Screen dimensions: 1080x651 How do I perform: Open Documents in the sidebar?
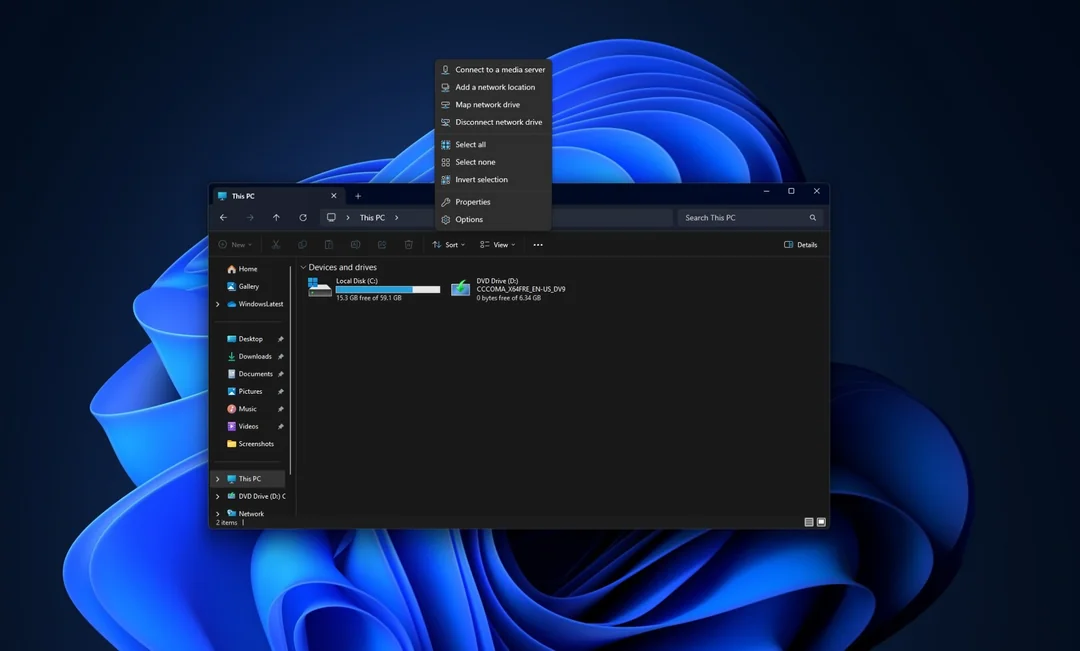[x=249, y=374]
